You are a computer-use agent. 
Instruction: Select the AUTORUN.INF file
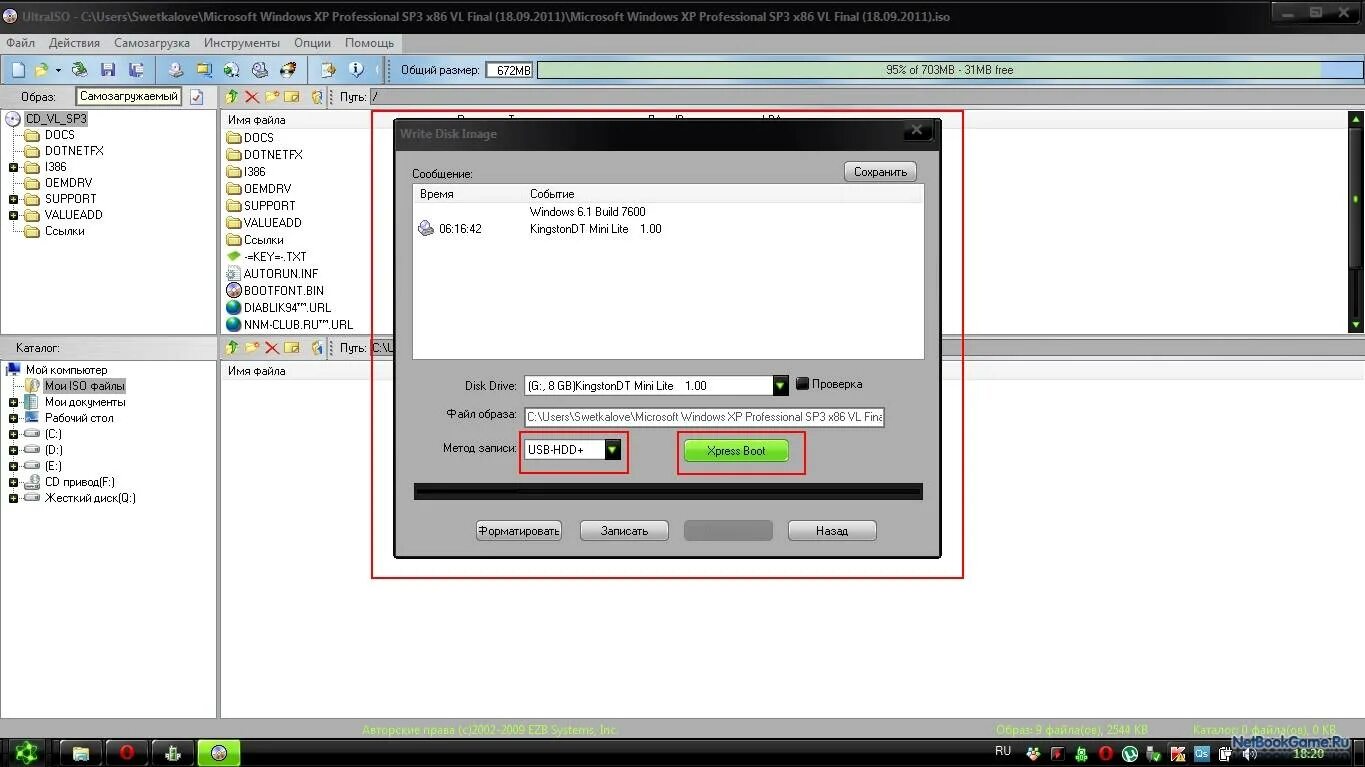click(x=281, y=273)
